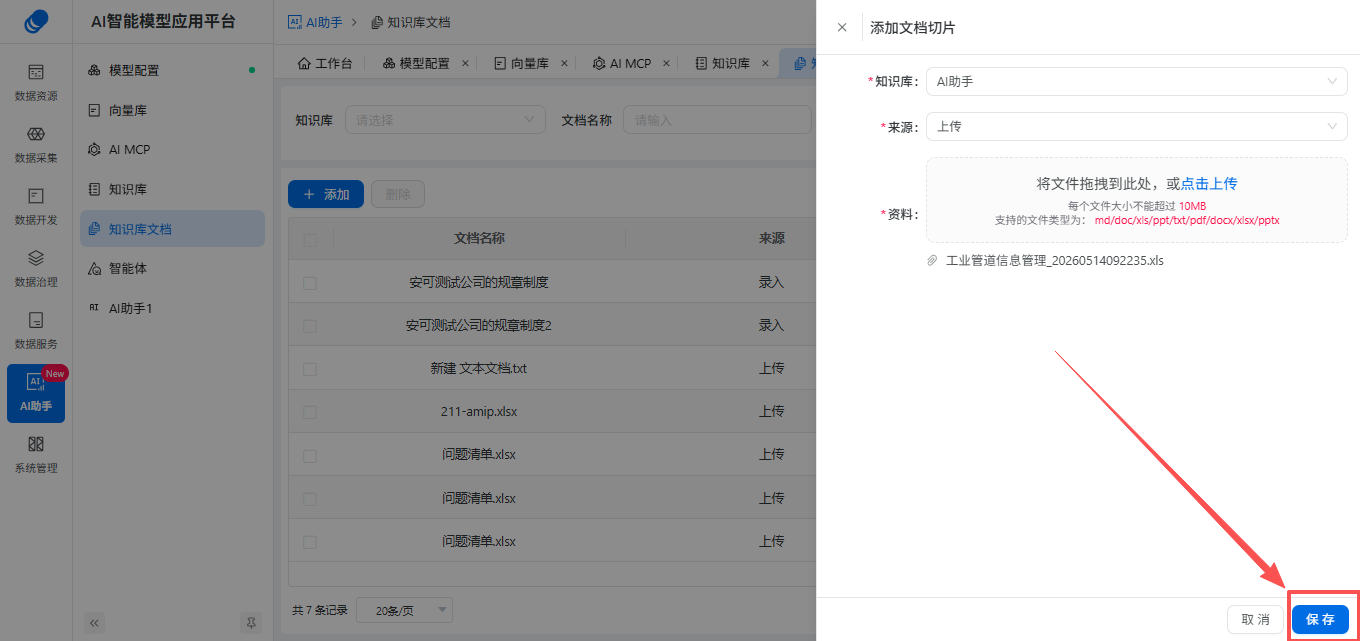Open 向量库 menu item
Image resolution: width=1360 pixels, height=641 pixels.
[172, 110]
